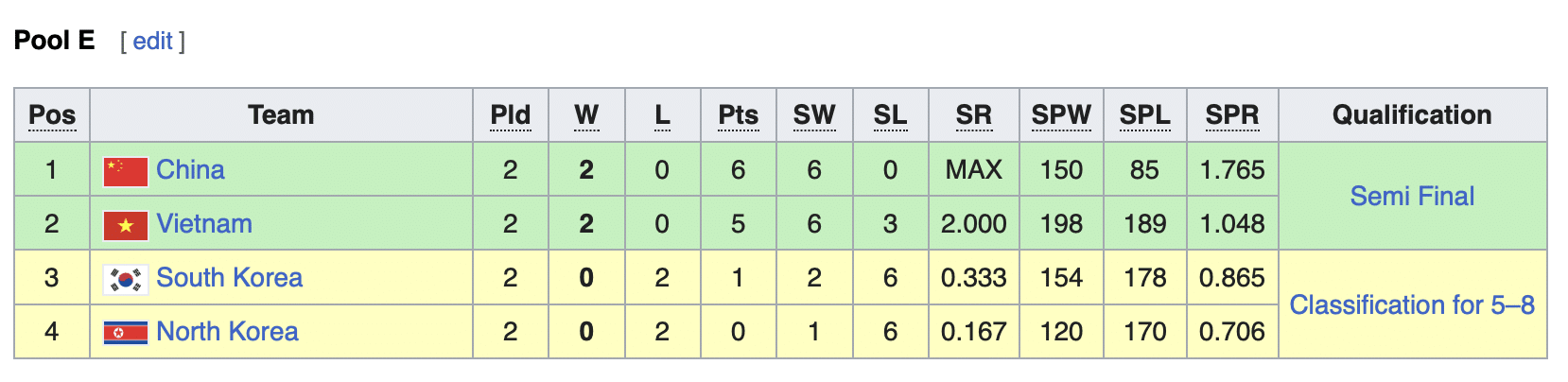Click the Pld column header abbreviation
Screen dimensions: 1568x382
click(510, 115)
